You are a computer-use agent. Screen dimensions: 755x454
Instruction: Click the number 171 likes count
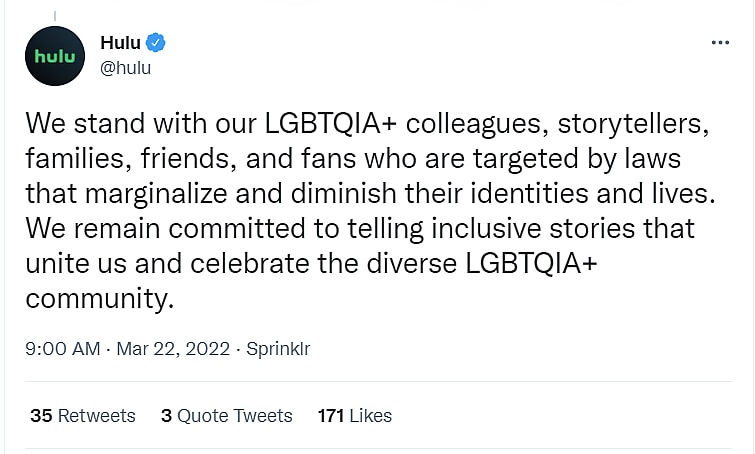pos(332,415)
